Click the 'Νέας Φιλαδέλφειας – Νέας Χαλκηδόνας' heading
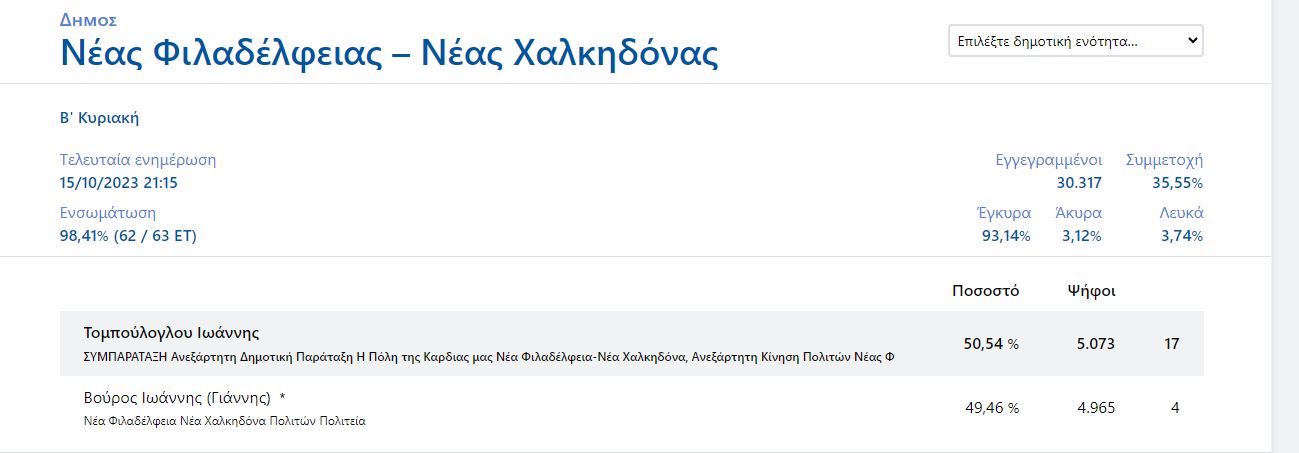This screenshot has width=1299, height=453. pos(389,53)
